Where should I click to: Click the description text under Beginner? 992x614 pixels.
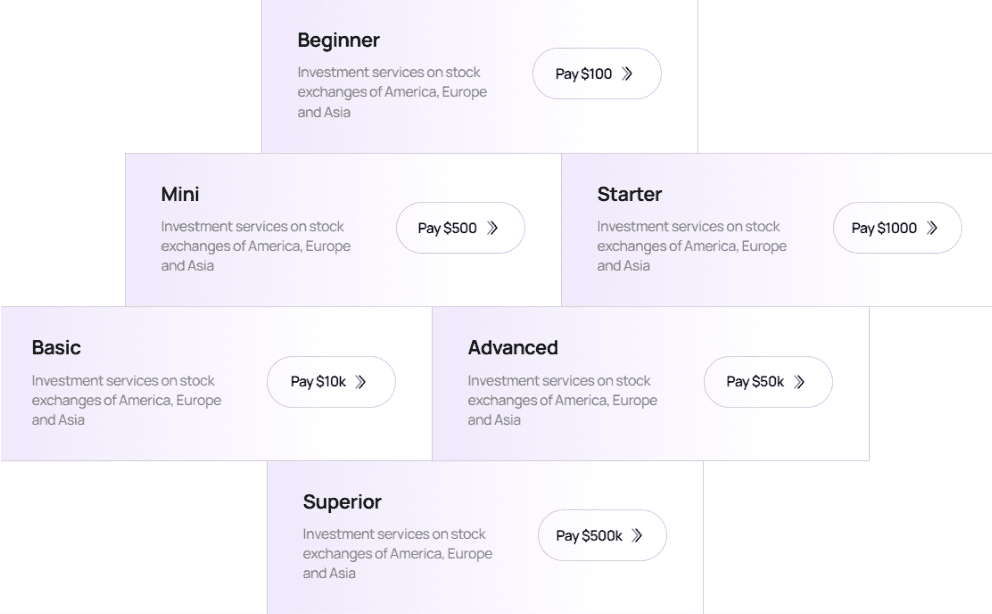(392, 92)
